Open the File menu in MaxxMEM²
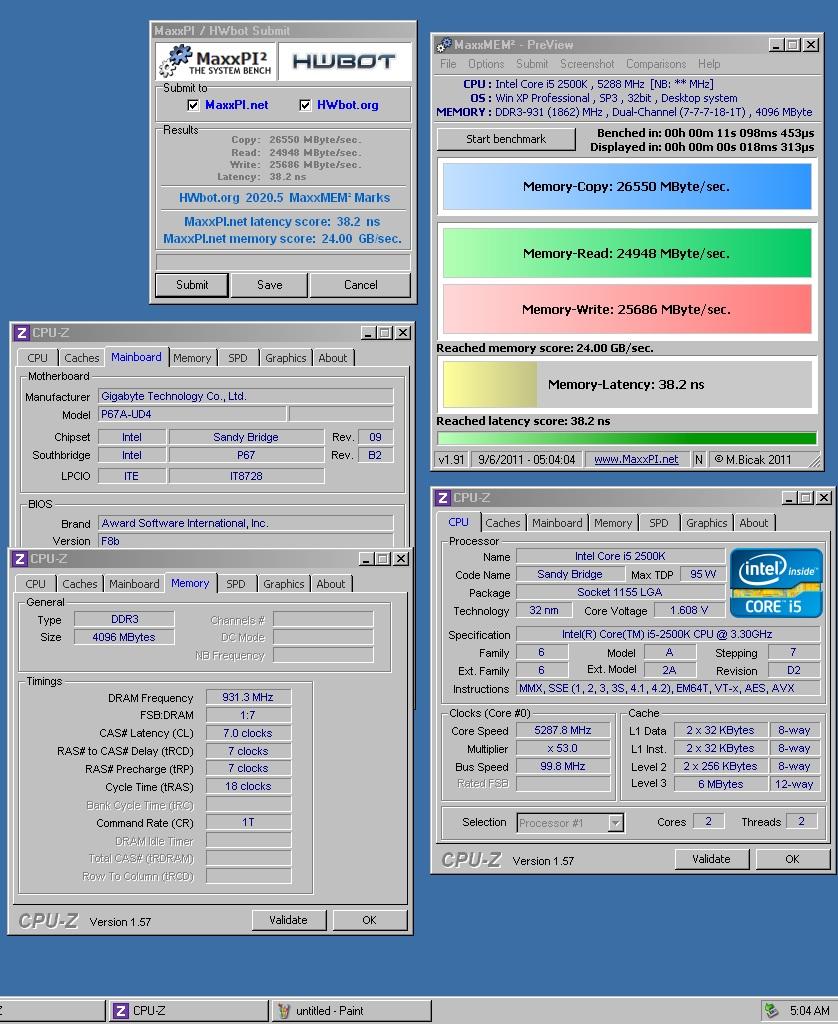 click(x=448, y=64)
